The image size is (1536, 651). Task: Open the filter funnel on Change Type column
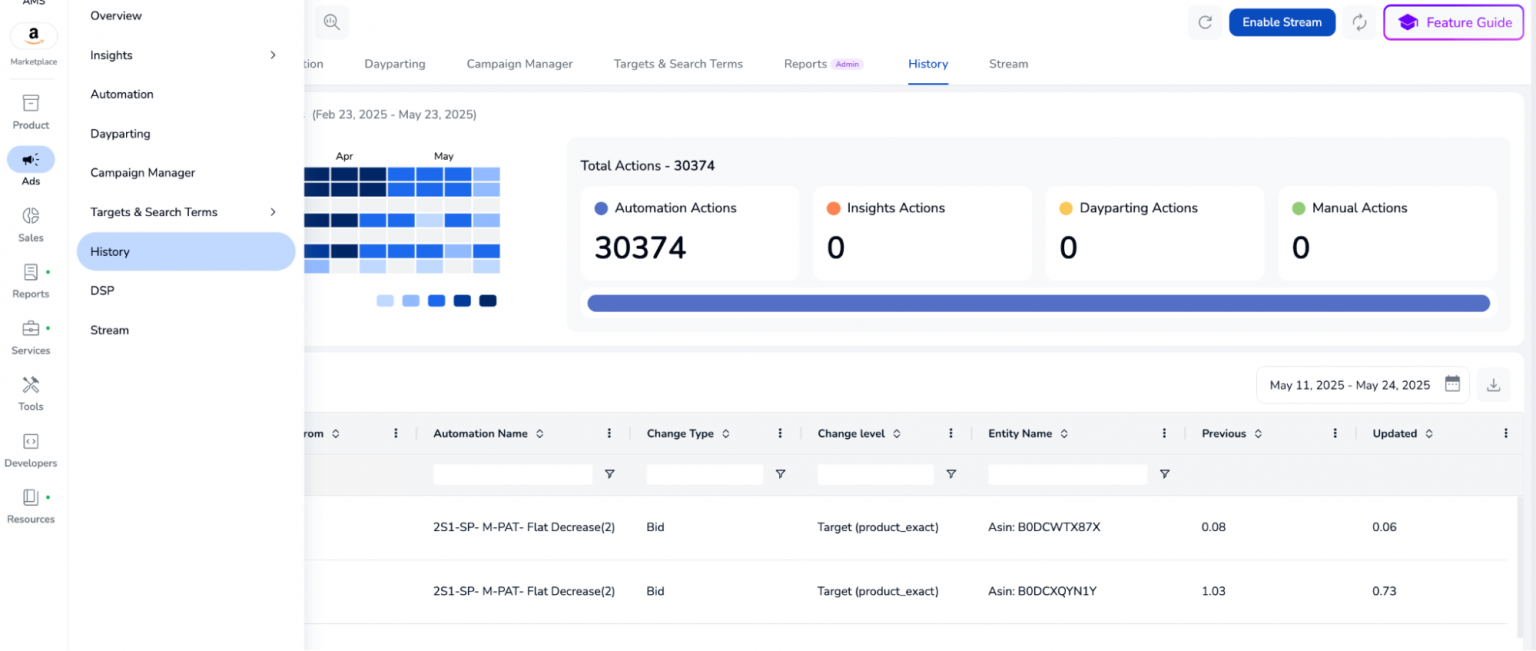point(780,474)
